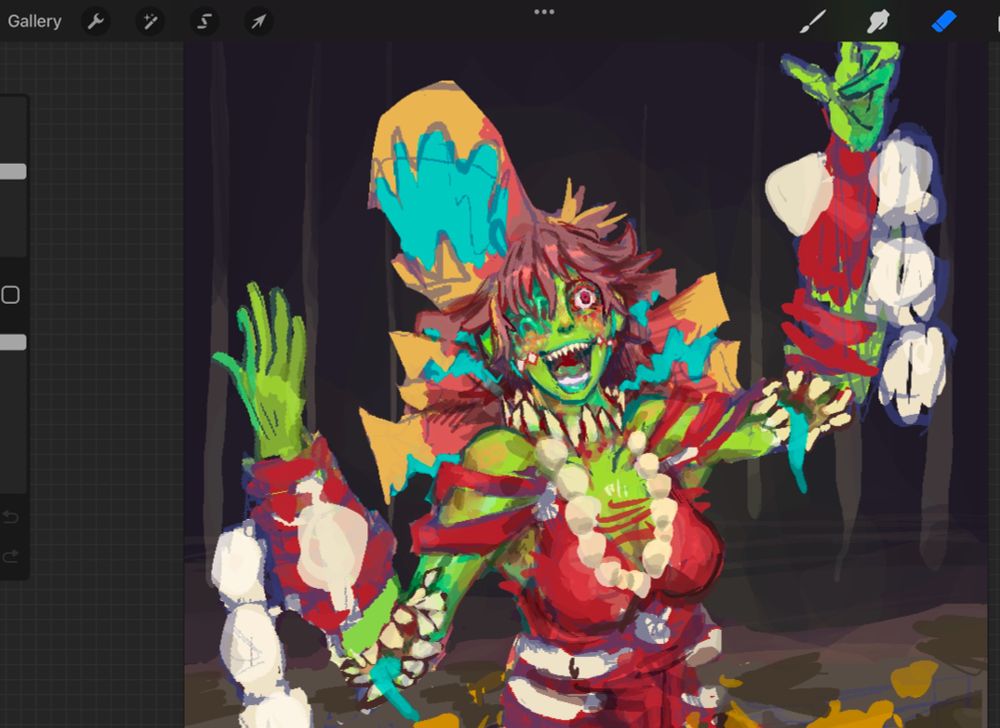Open the Gallery view
The image size is (1000, 728).
[x=34, y=21]
